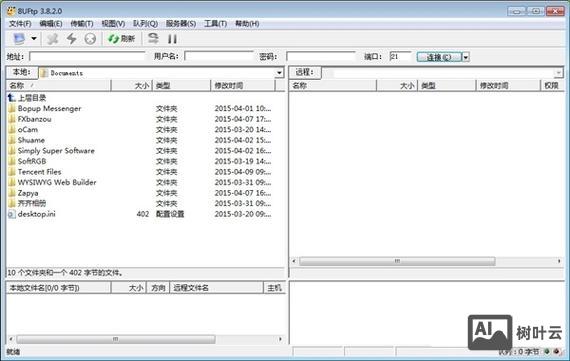
Task: Click the cancel/stop circle toolbar icon
Action: click(90, 39)
